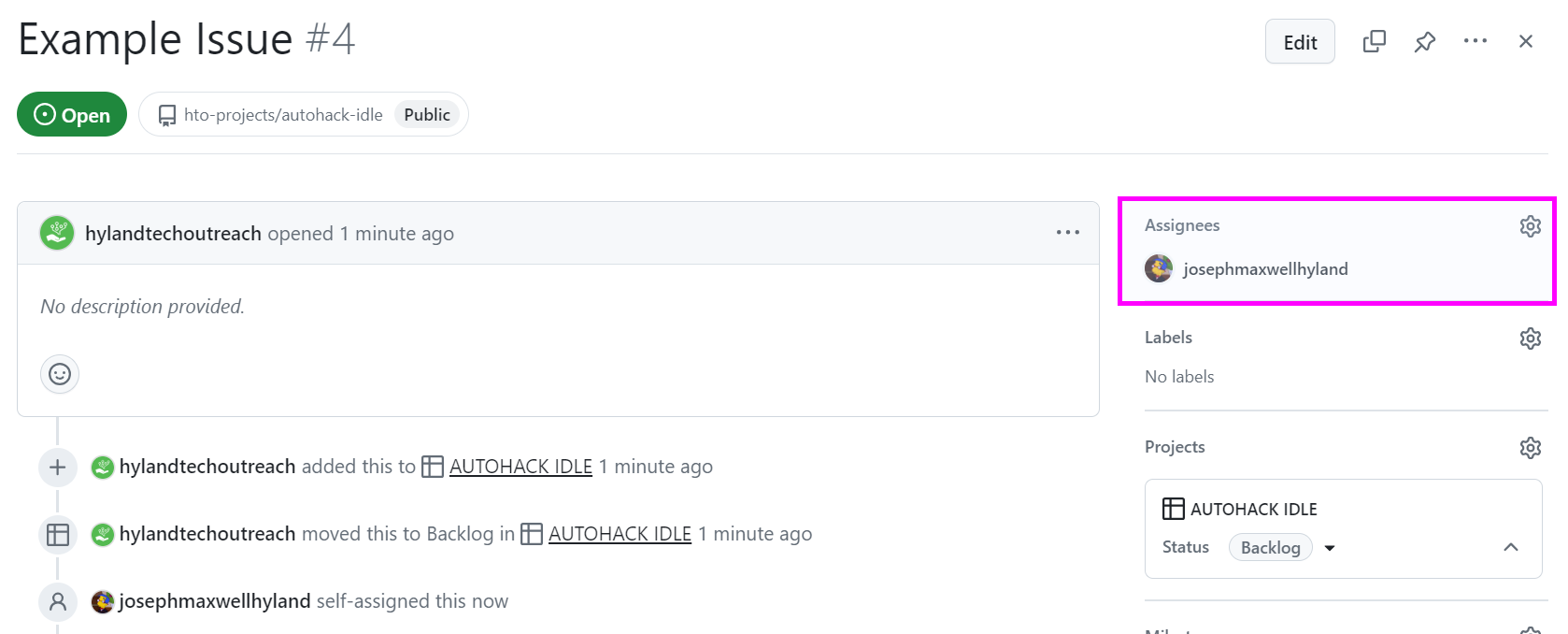Screen dimensions: 1568x634
Task: Open the top three-dot options menu
Action: [1475, 41]
